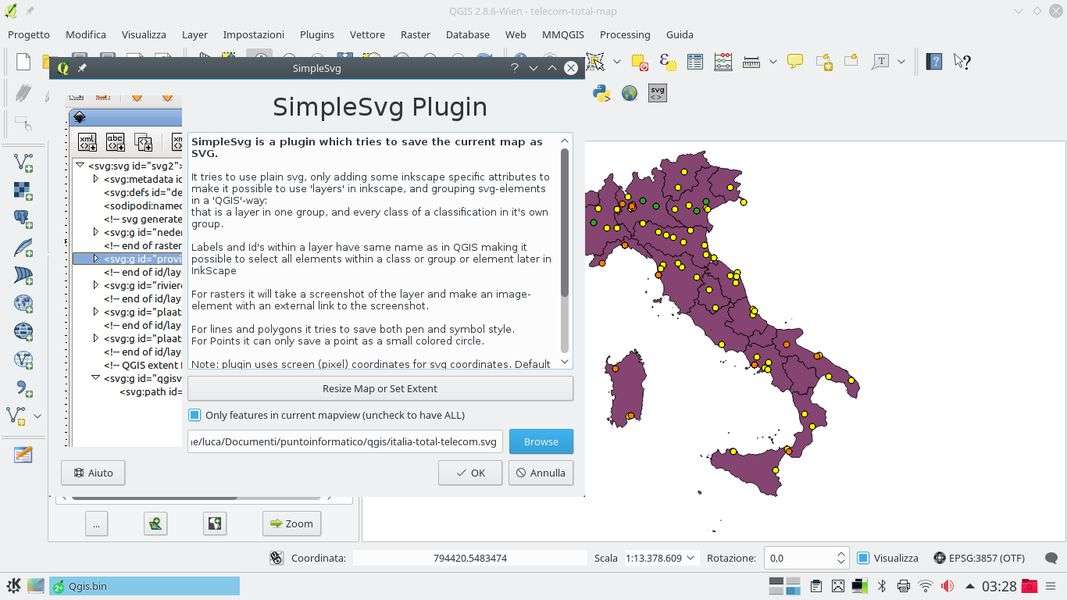Click the Add Raster Layer icon

22,190
